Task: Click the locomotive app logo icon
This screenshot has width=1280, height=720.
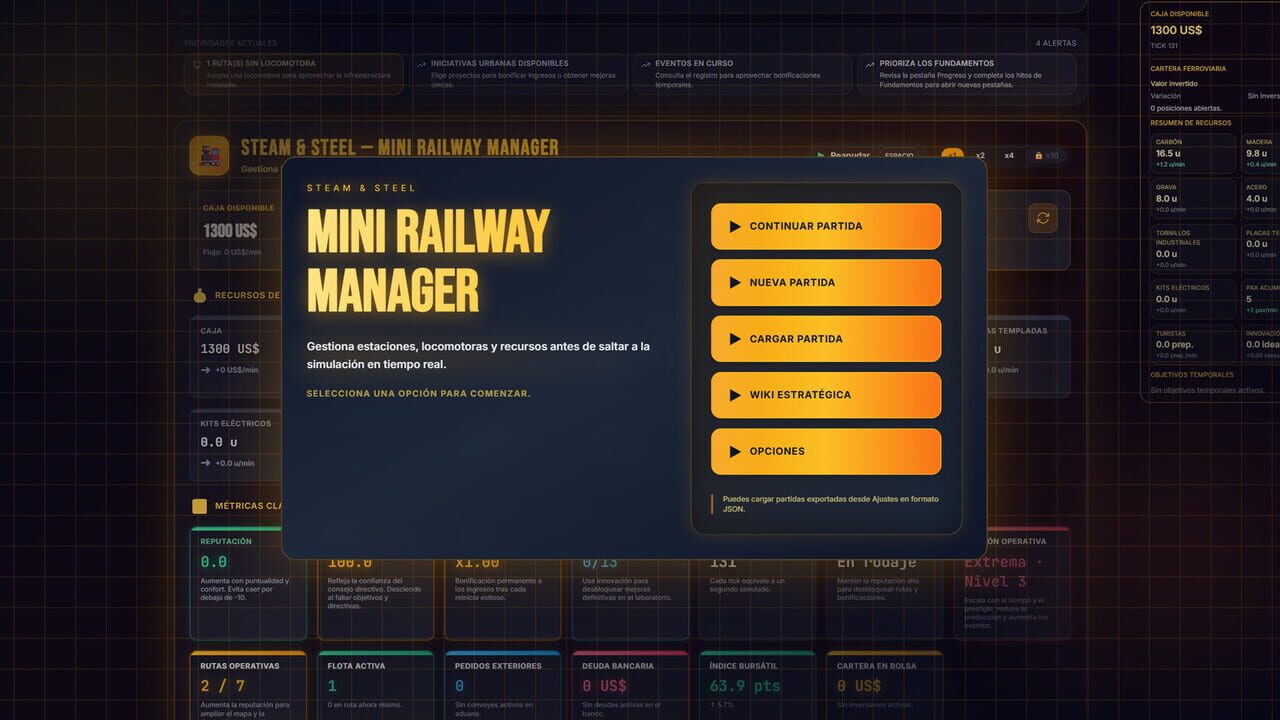Action: (209, 156)
